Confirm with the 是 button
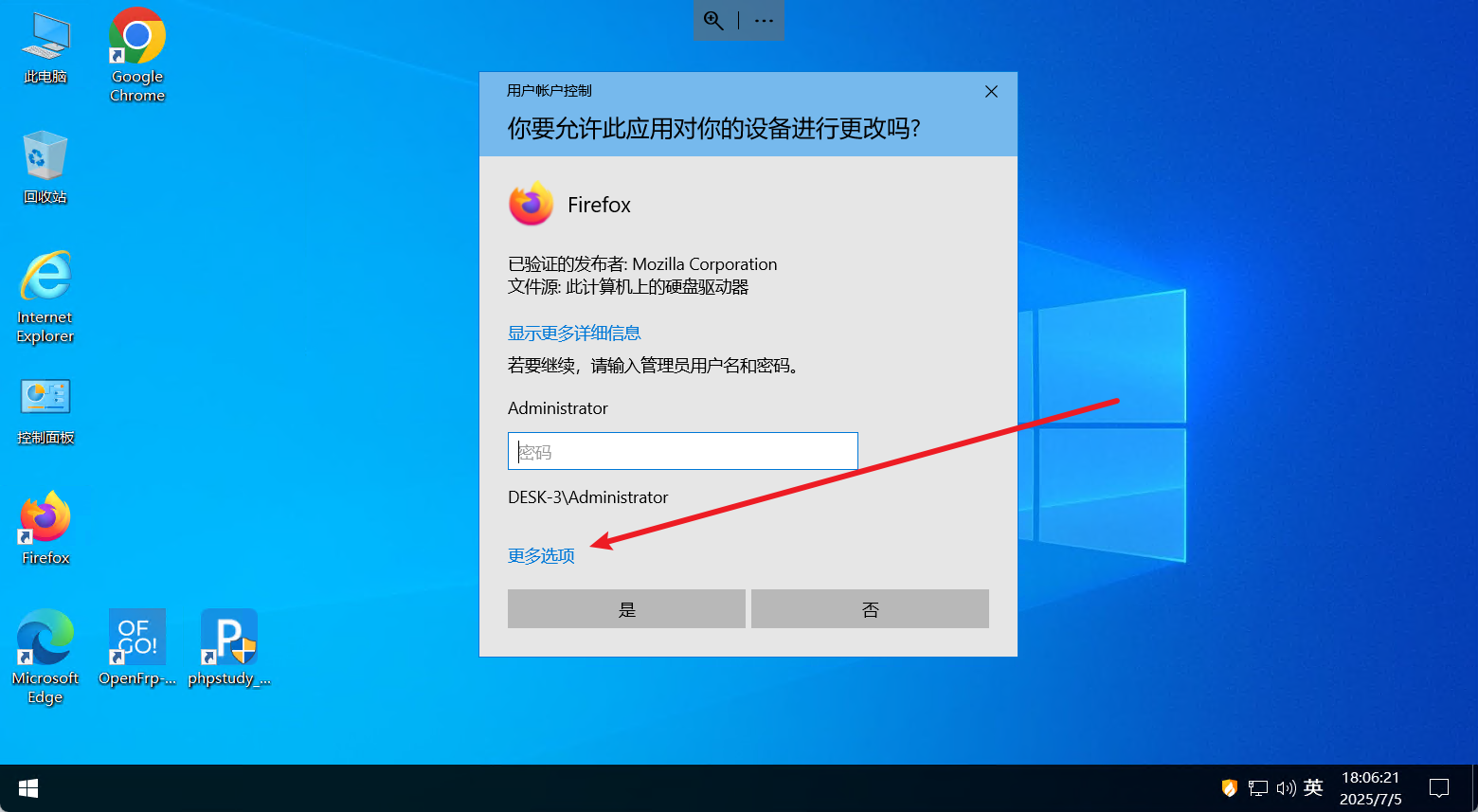1478x812 pixels. (x=626, y=609)
